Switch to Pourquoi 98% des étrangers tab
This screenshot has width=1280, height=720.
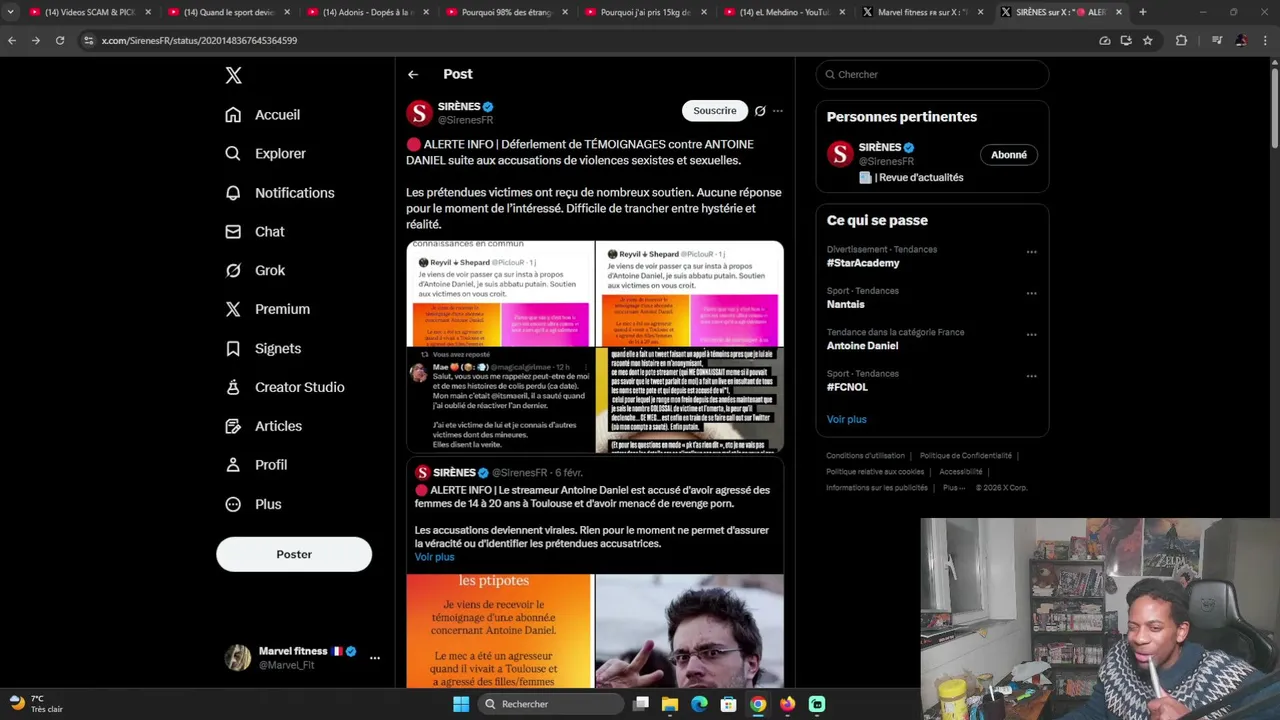tap(505, 12)
